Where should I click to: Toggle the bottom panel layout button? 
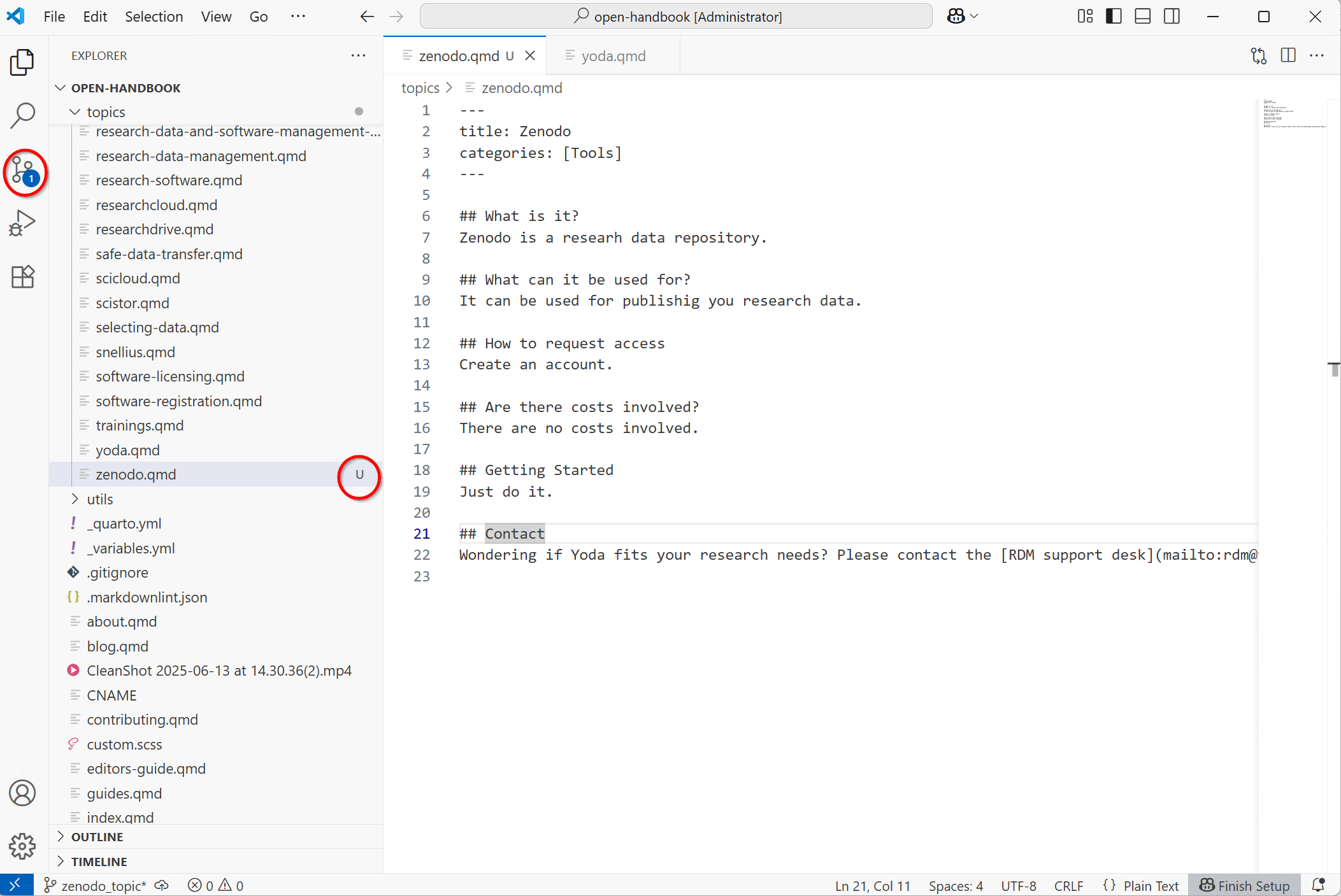(x=1143, y=17)
